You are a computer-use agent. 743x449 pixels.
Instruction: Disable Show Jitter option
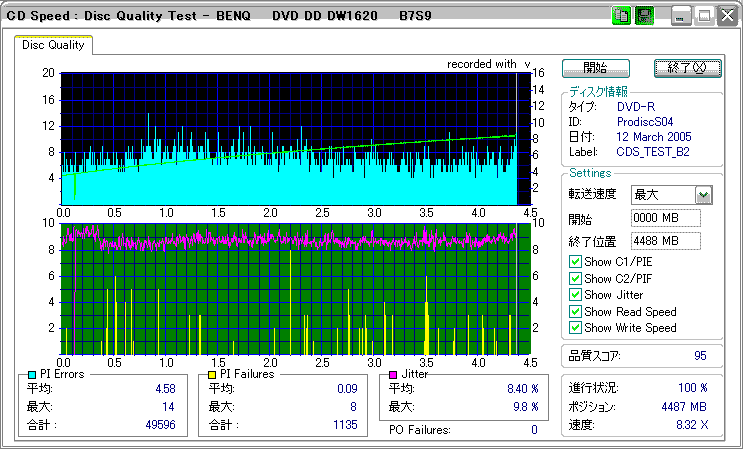(x=575, y=295)
